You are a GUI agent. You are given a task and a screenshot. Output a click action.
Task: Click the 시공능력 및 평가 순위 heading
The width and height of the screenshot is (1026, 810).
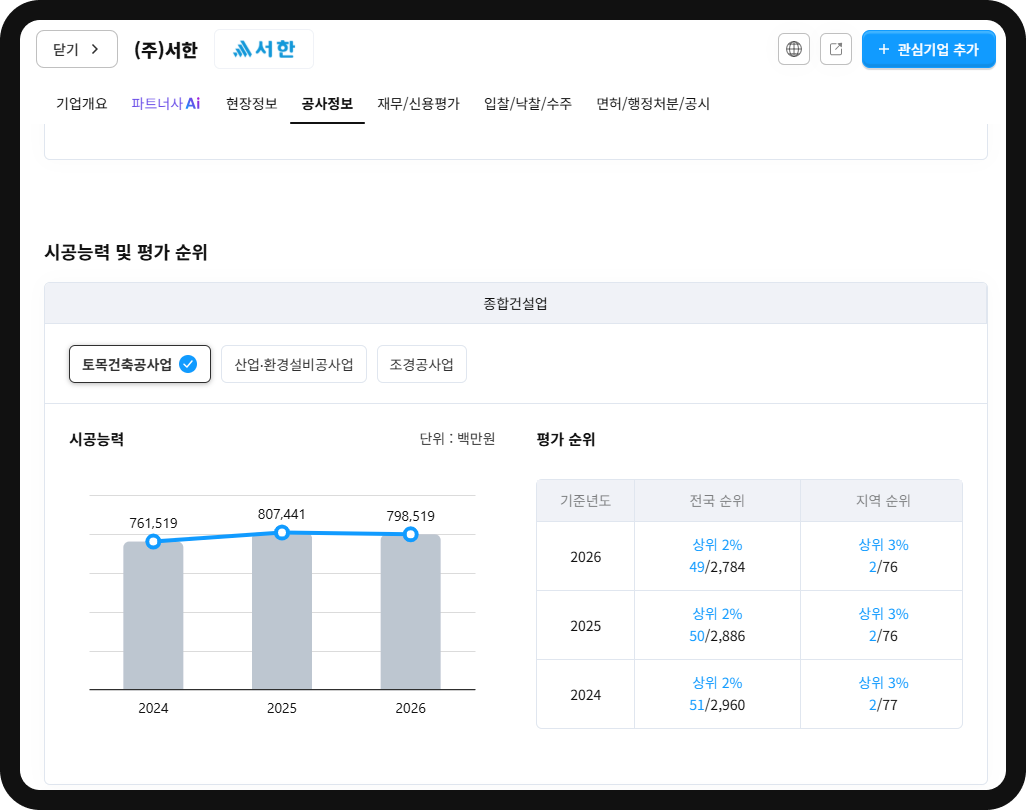point(126,252)
